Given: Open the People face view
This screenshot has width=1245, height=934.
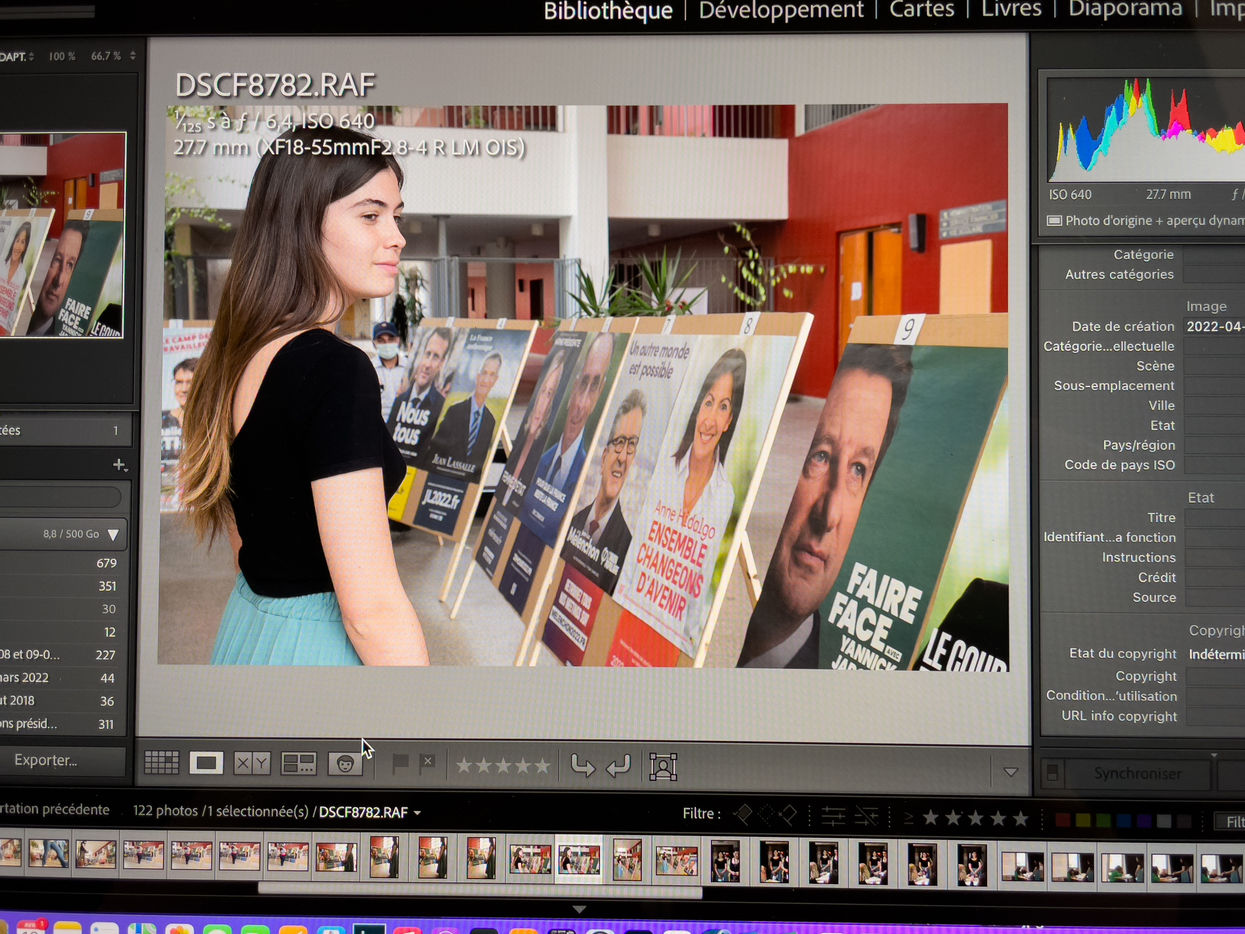Looking at the screenshot, I should 345,764.
